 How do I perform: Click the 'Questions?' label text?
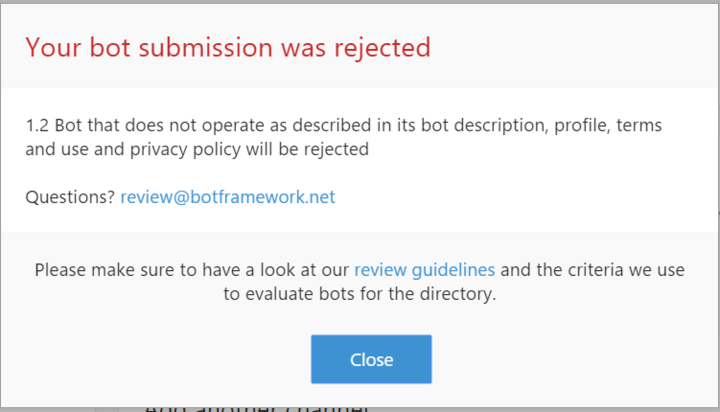click(70, 197)
